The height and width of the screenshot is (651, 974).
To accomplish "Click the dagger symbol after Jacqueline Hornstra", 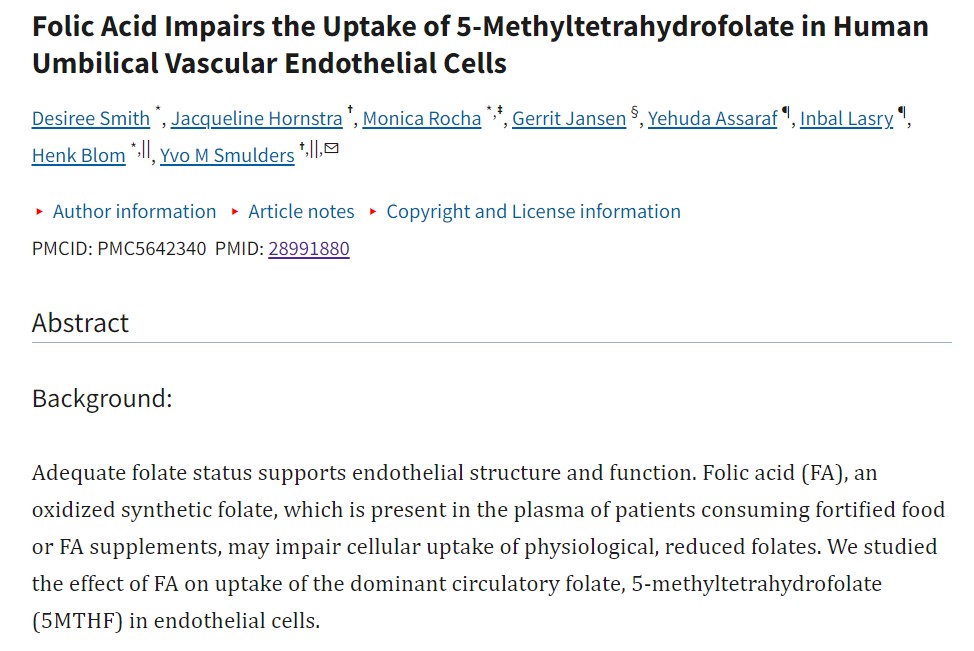I will [350, 113].
